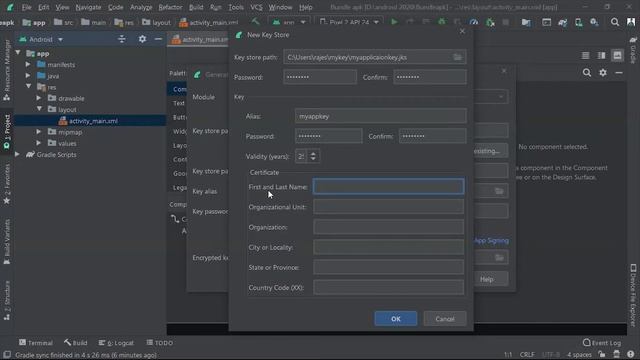The image size is (640, 360).
Task: Focus the State or Province field
Action: (388, 267)
